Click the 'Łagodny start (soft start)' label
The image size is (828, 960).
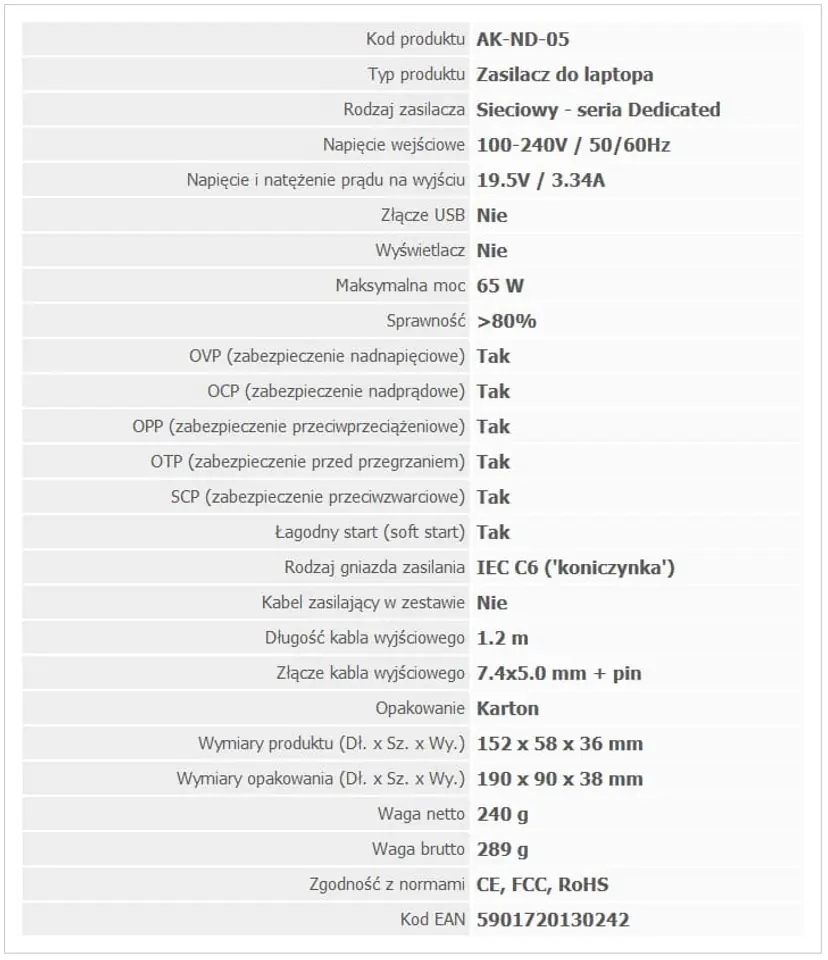tap(370, 532)
